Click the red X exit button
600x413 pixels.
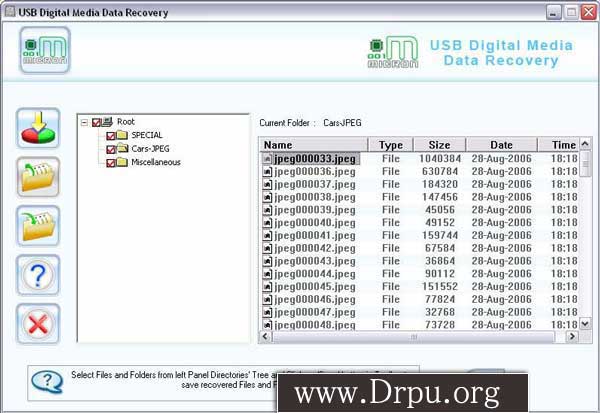click(x=38, y=324)
